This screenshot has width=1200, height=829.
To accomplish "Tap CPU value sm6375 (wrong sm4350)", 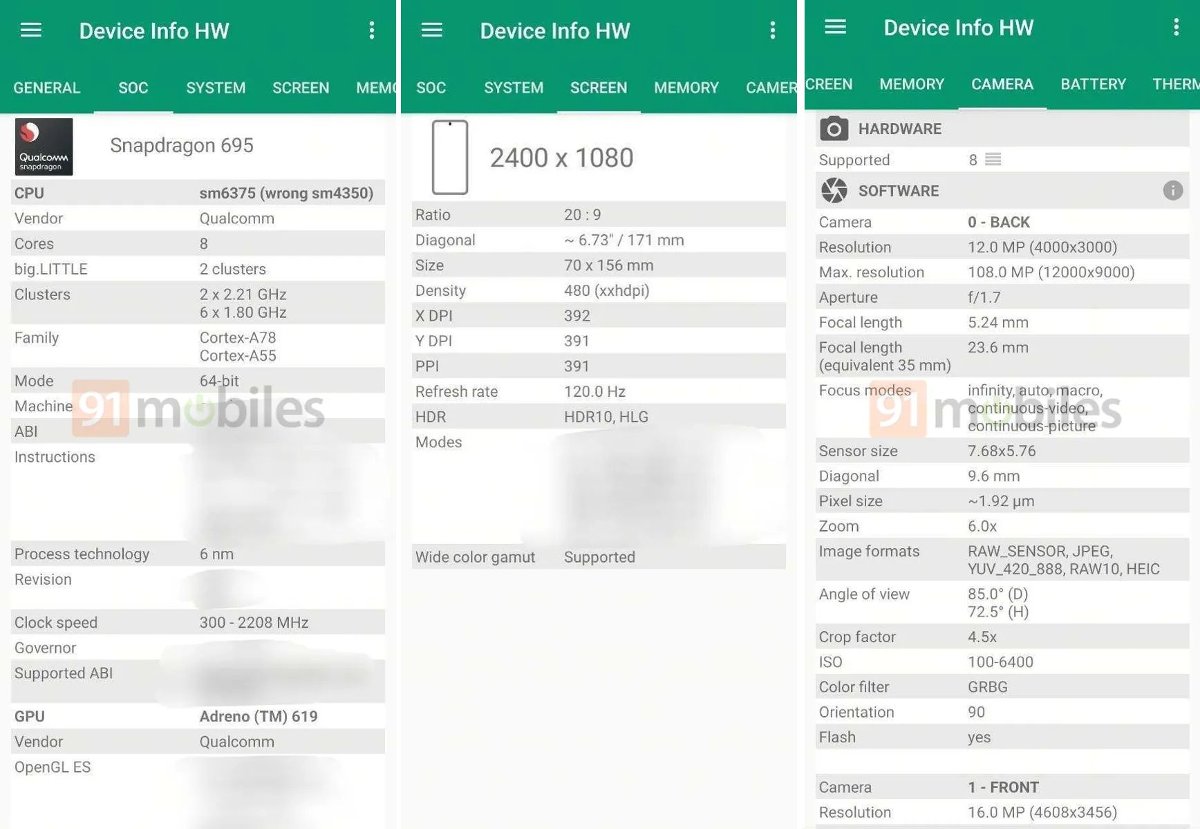I will [x=286, y=193].
